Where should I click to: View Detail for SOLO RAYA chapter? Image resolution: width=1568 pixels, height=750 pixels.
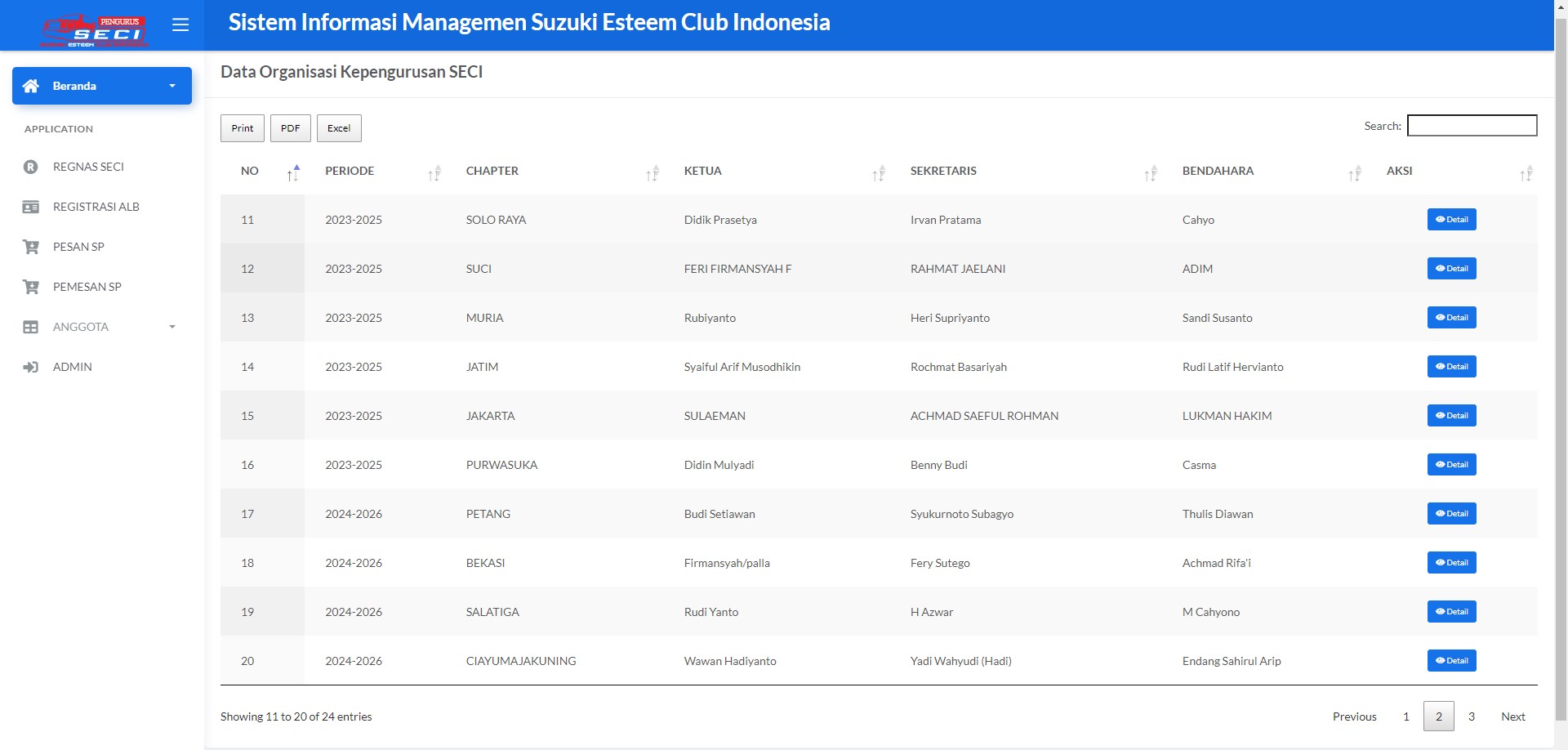pos(1451,220)
